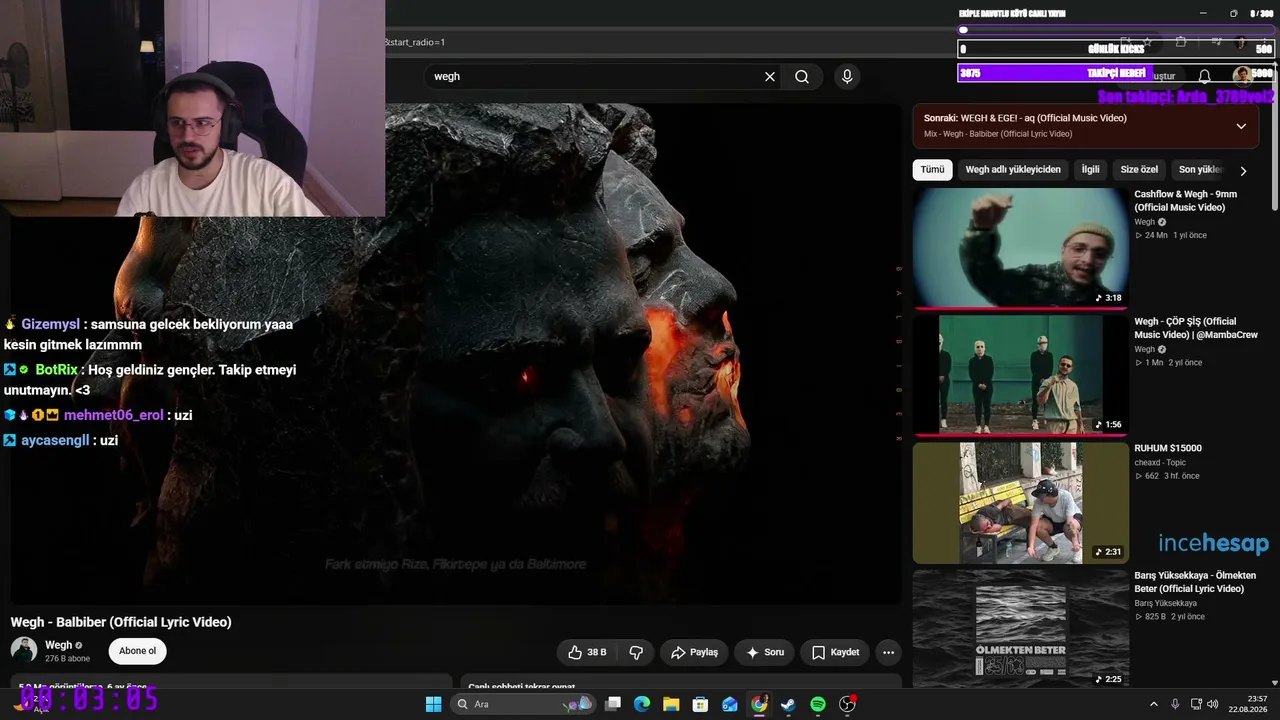Select the 'Wegh adlı yükleyiciden' filter chip
The height and width of the screenshot is (720, 1280).
point(1013,170)
